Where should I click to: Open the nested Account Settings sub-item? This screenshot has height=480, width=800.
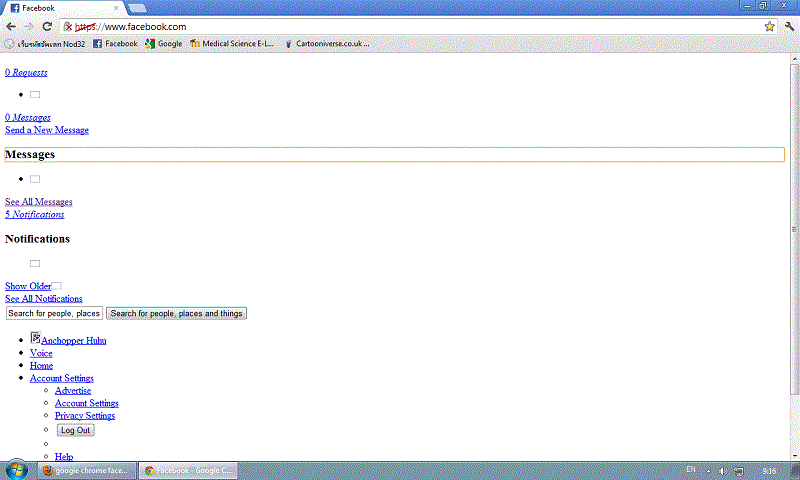click(87, 403)
